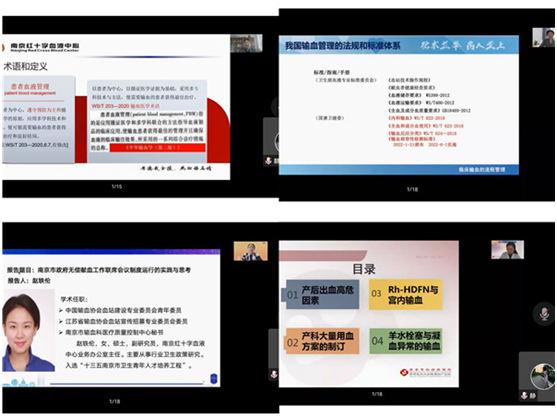The image size is (557, 419).
Task: Click the blue progress line under the speaker bio
Action: click(x=127, y=383)
